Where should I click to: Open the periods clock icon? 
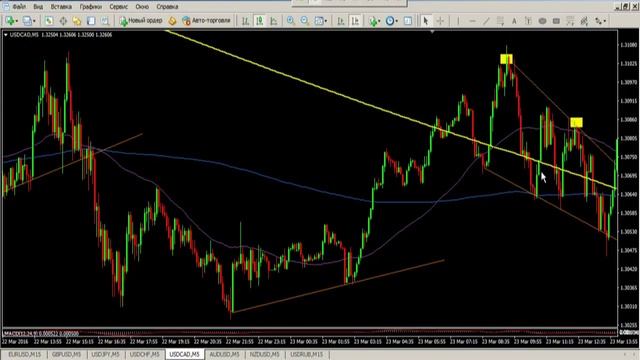(390, 21)
